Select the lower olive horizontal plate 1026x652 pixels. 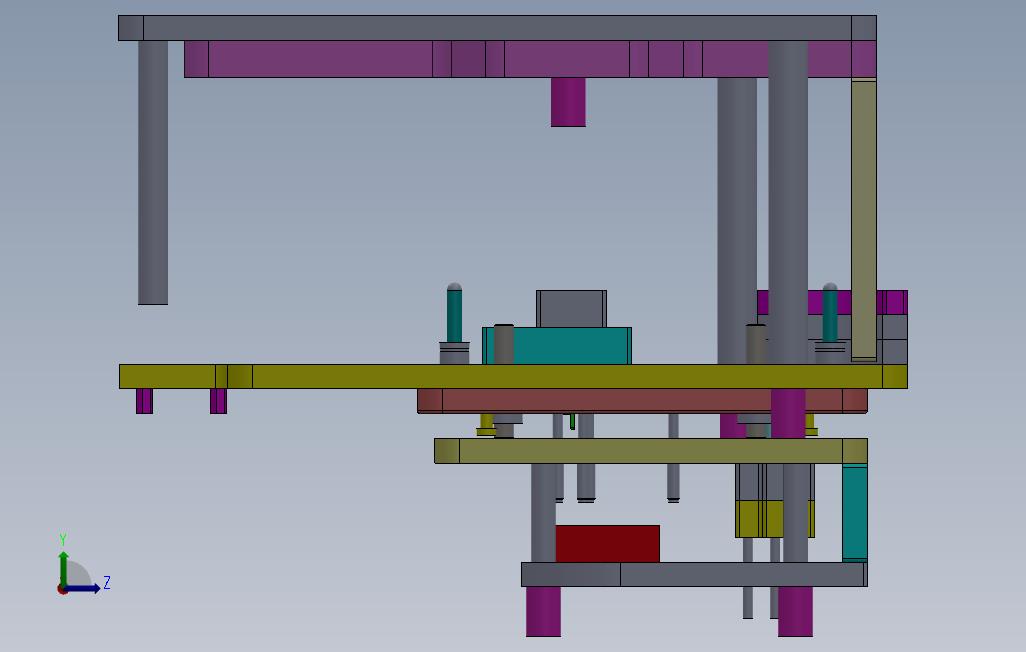651,451
